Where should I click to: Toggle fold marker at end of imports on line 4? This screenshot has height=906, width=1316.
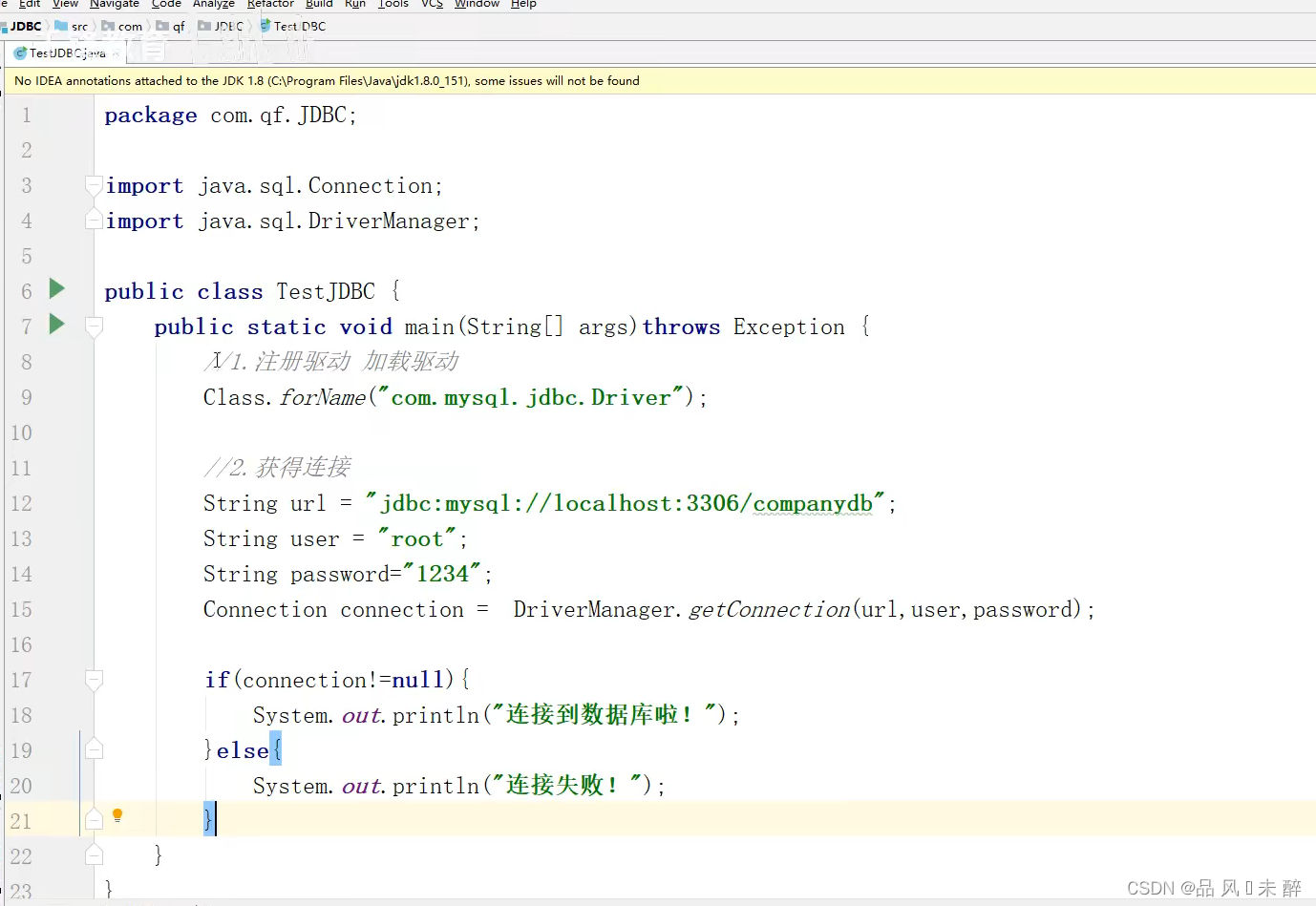94,221
